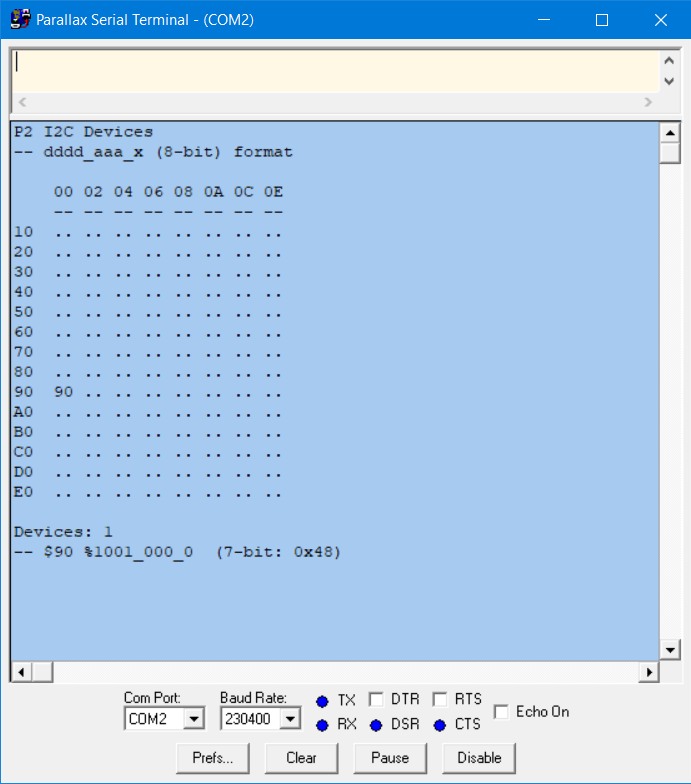The height and width of the screenshot is (784, 691).
Task: Click the blue RX indicator light
Action: [322, 725]
